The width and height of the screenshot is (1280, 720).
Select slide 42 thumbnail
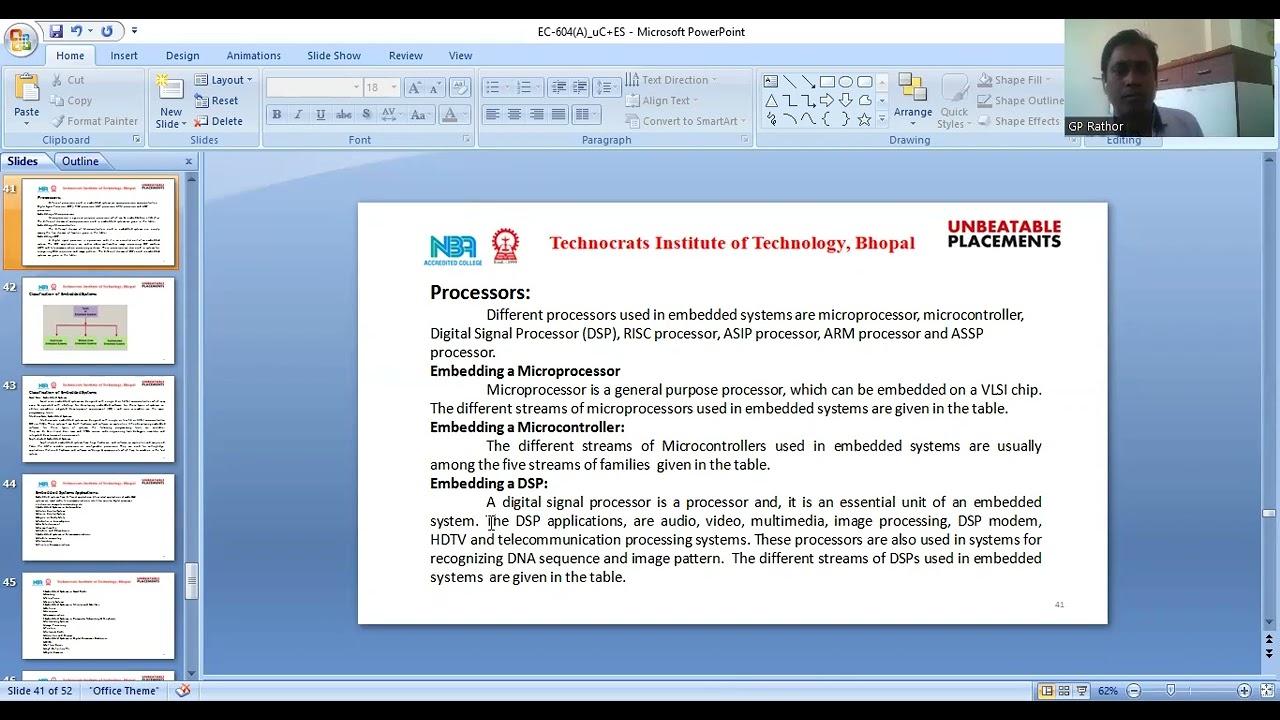click(98, 321)
